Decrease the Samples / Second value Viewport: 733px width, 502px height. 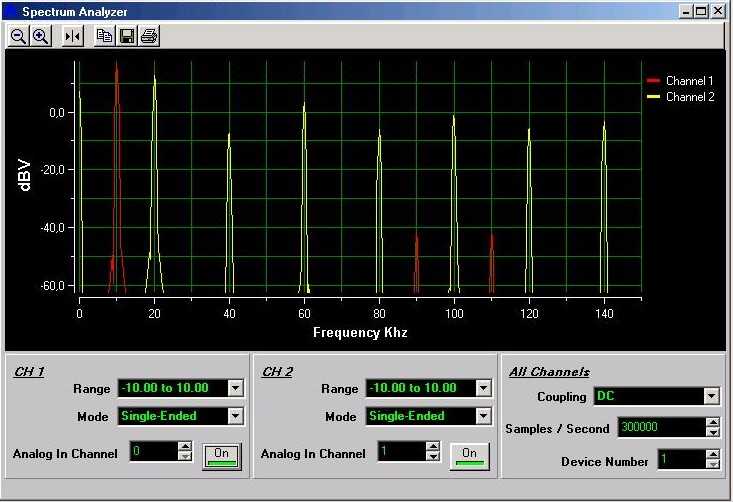[713, 432]
